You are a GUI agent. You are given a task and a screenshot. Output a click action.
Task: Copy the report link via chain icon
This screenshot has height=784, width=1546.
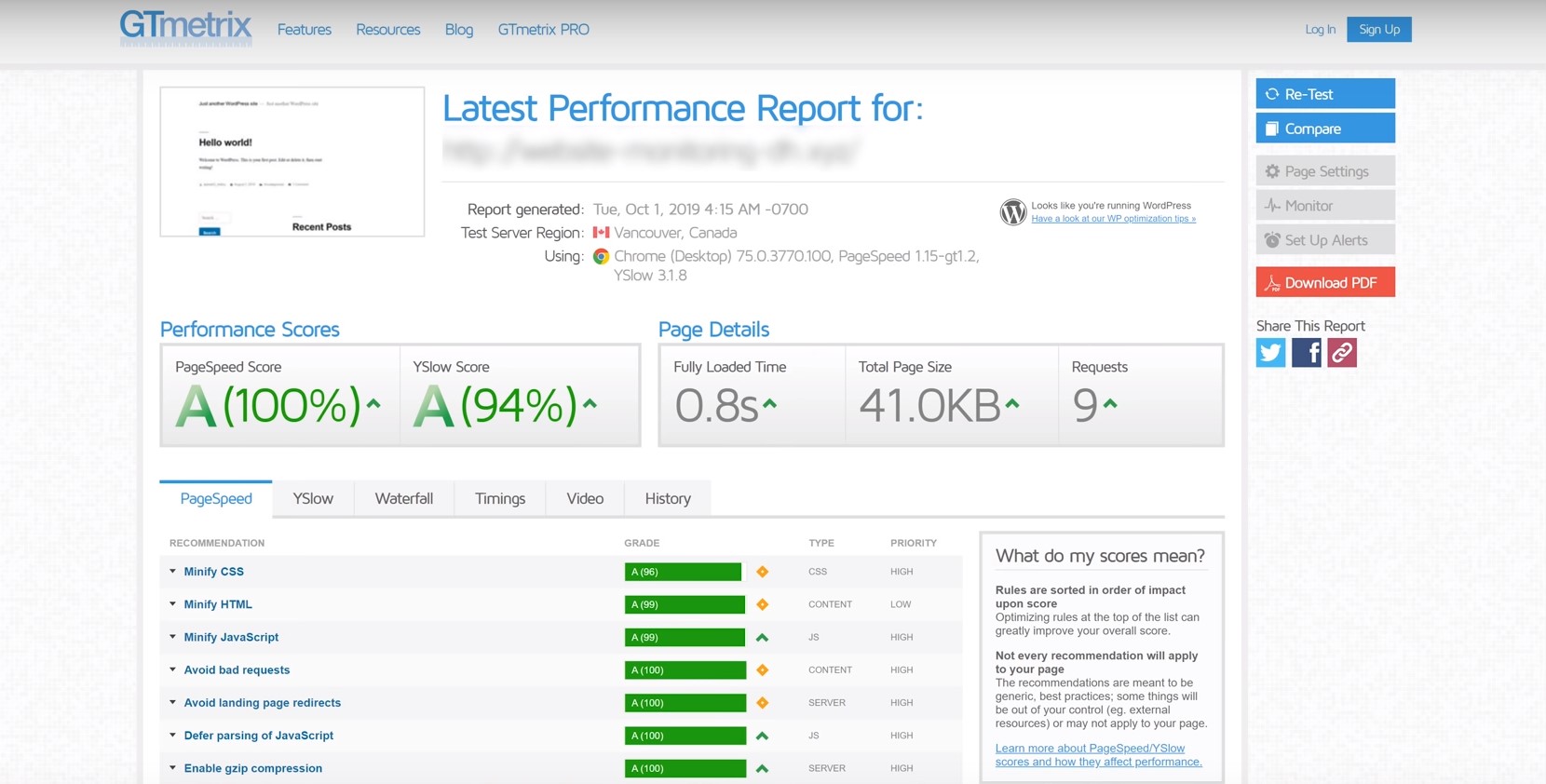(x=1341, y=353)
